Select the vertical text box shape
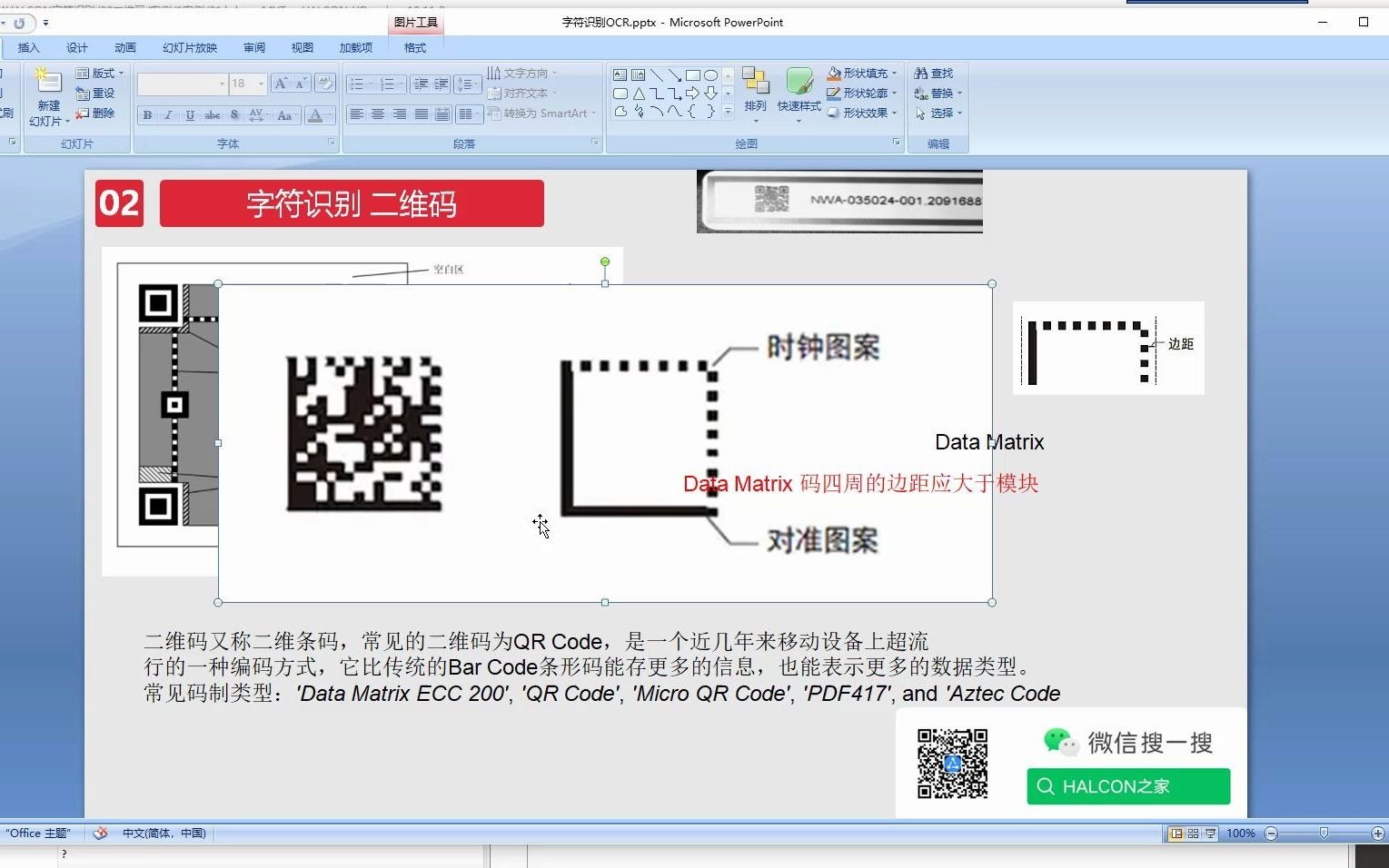1389x868 pixels. [639, 75]
